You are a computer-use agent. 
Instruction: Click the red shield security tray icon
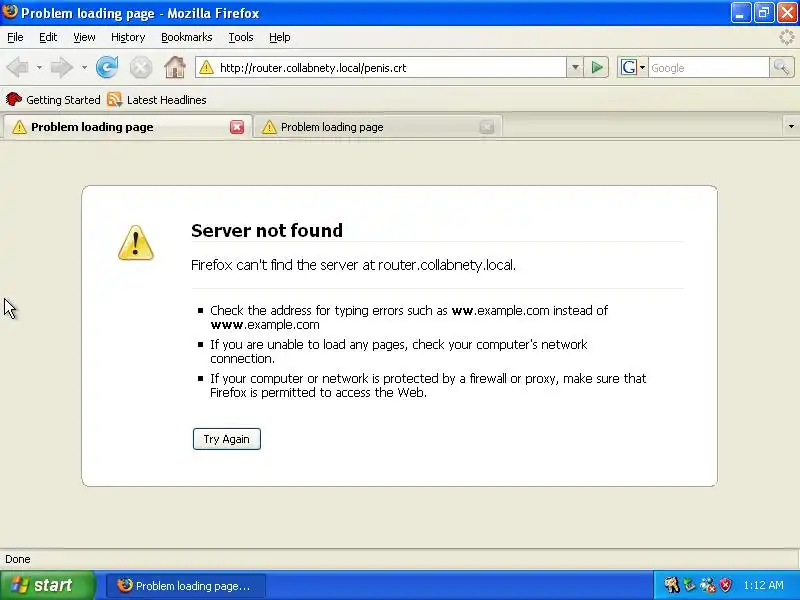coord(725,585)
